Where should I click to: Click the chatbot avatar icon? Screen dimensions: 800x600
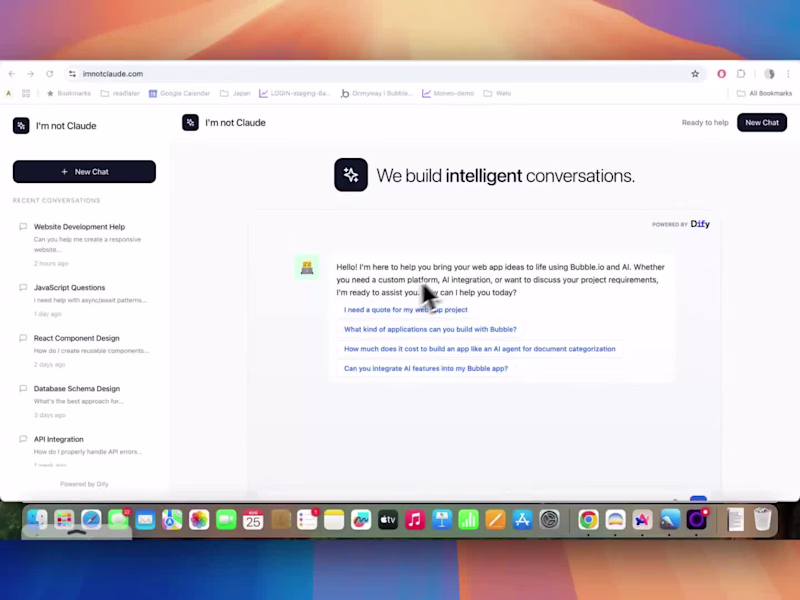click(x=307, y=267)
